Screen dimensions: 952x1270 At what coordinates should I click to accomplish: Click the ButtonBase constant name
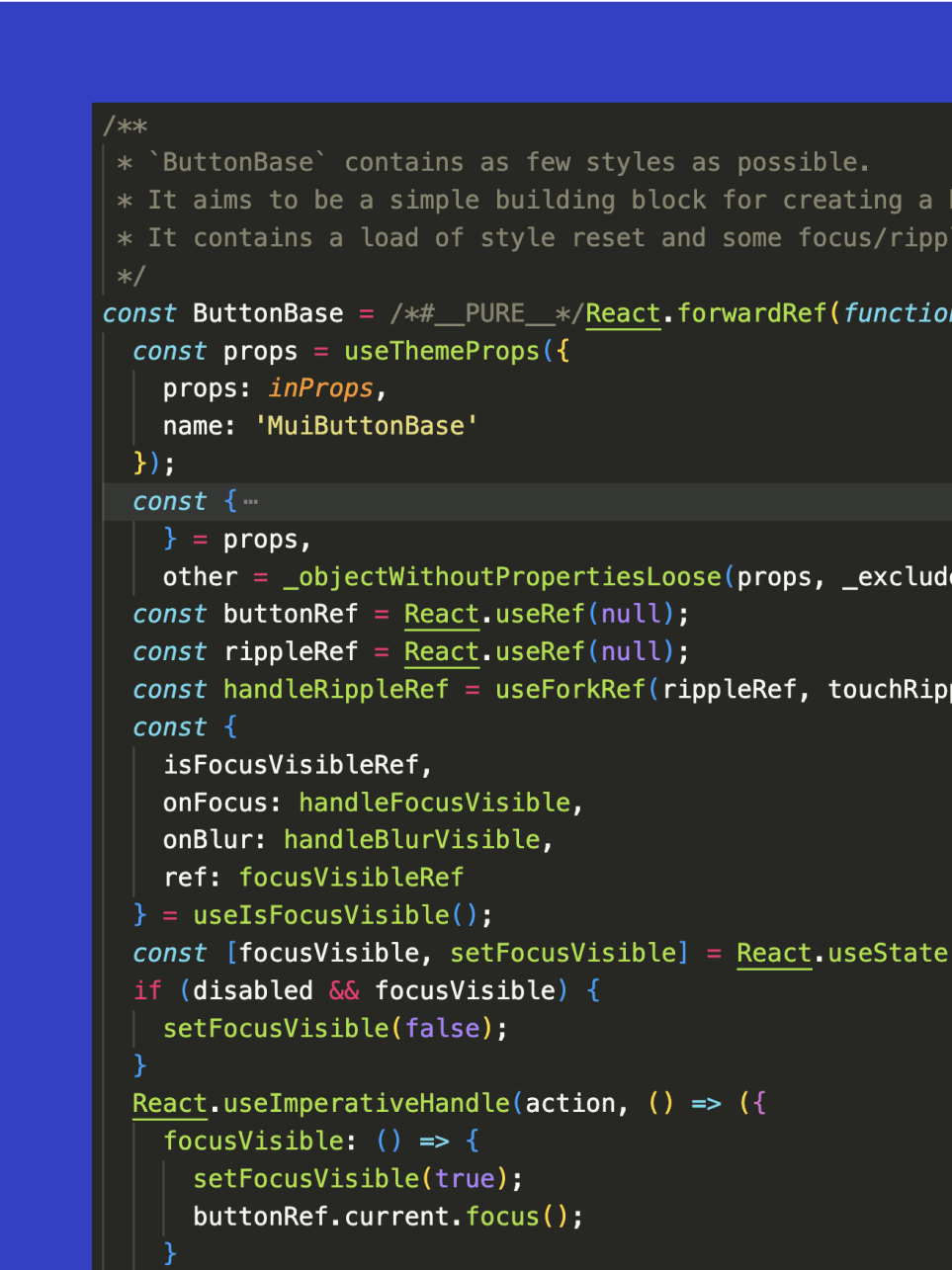point(266,312)
